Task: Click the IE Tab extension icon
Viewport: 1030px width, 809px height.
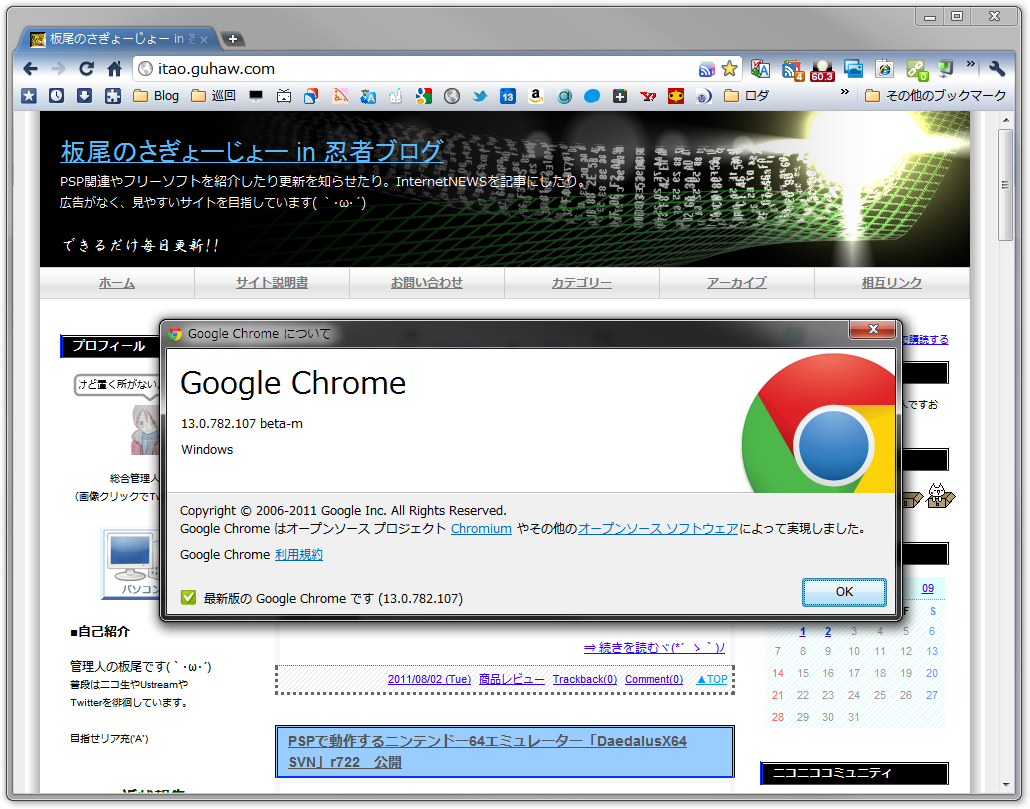Action: point(885,68)
